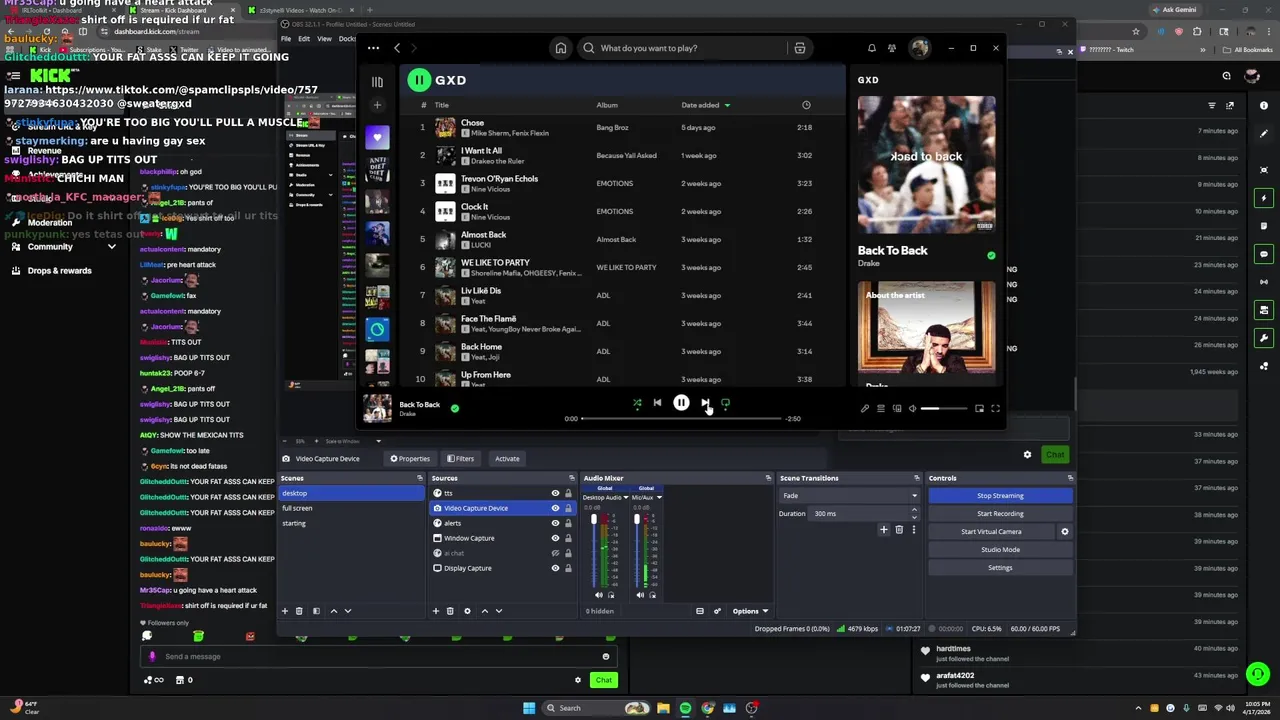This screenshot has width=1280, height=720.
Task: Increase transition Duration with stepper arrow
Action: tap(914, 511)
